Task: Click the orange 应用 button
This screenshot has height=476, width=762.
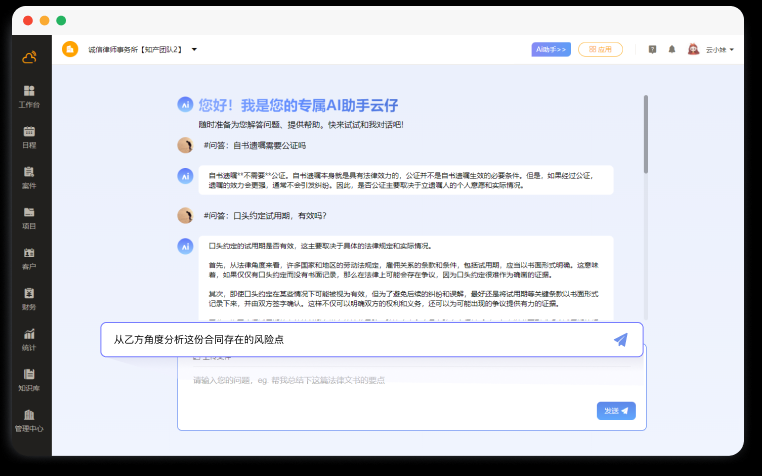Action: click(x=600, y=49)
